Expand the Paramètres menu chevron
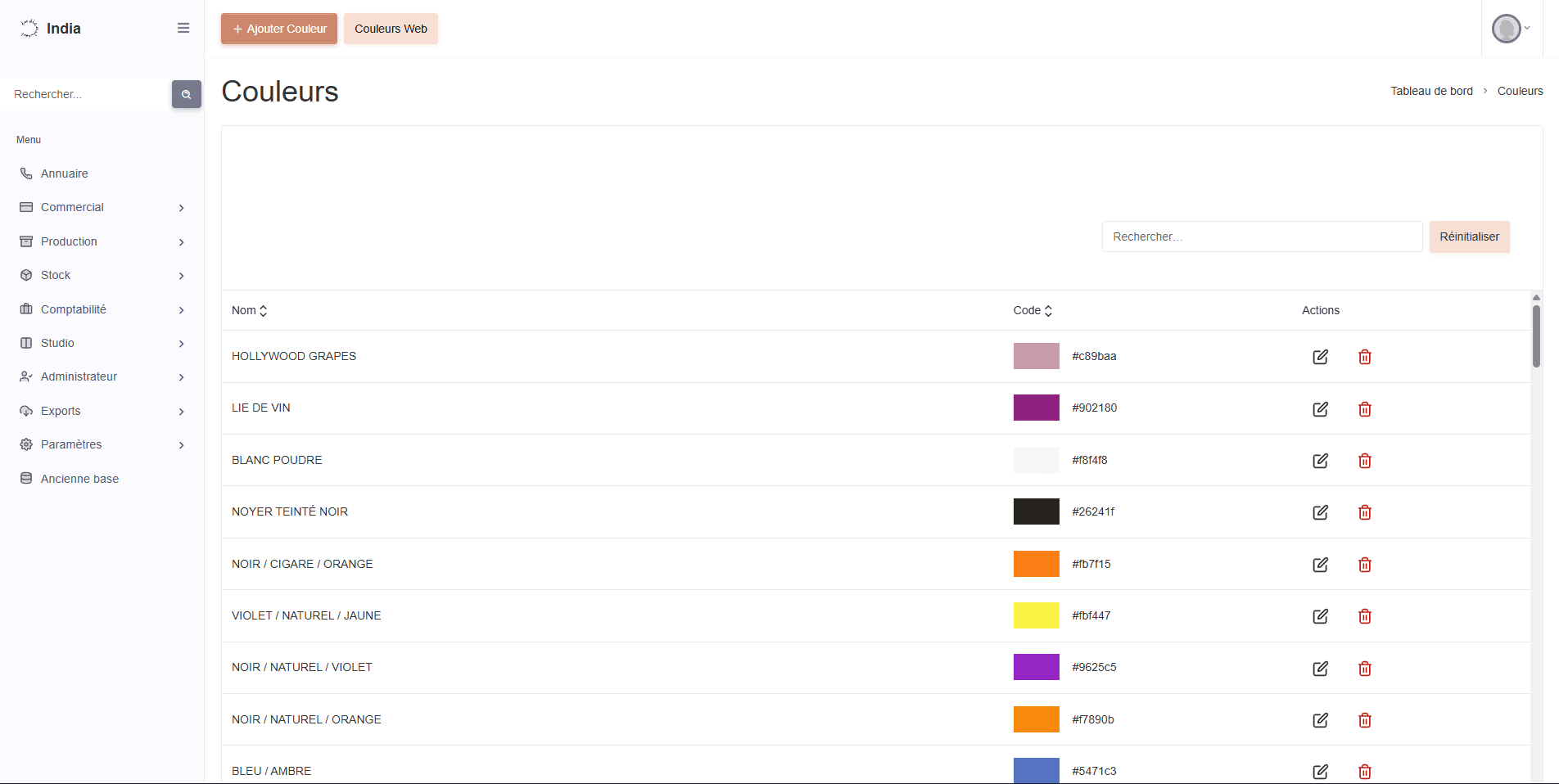The width and height of the screenshot is (1559, 784). [181, 445]
